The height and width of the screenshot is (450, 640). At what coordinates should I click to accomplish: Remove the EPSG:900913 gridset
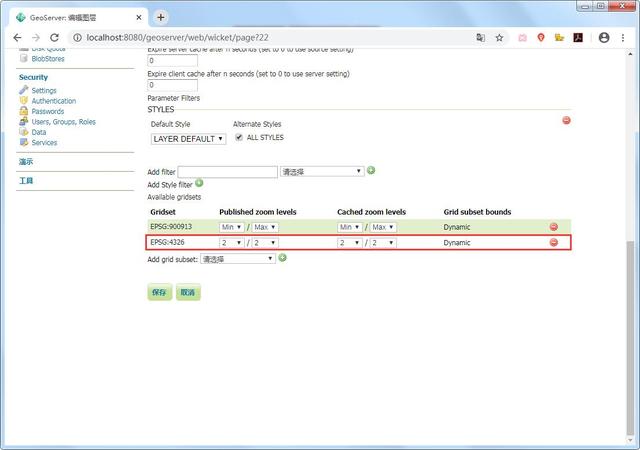pos(553,227)
